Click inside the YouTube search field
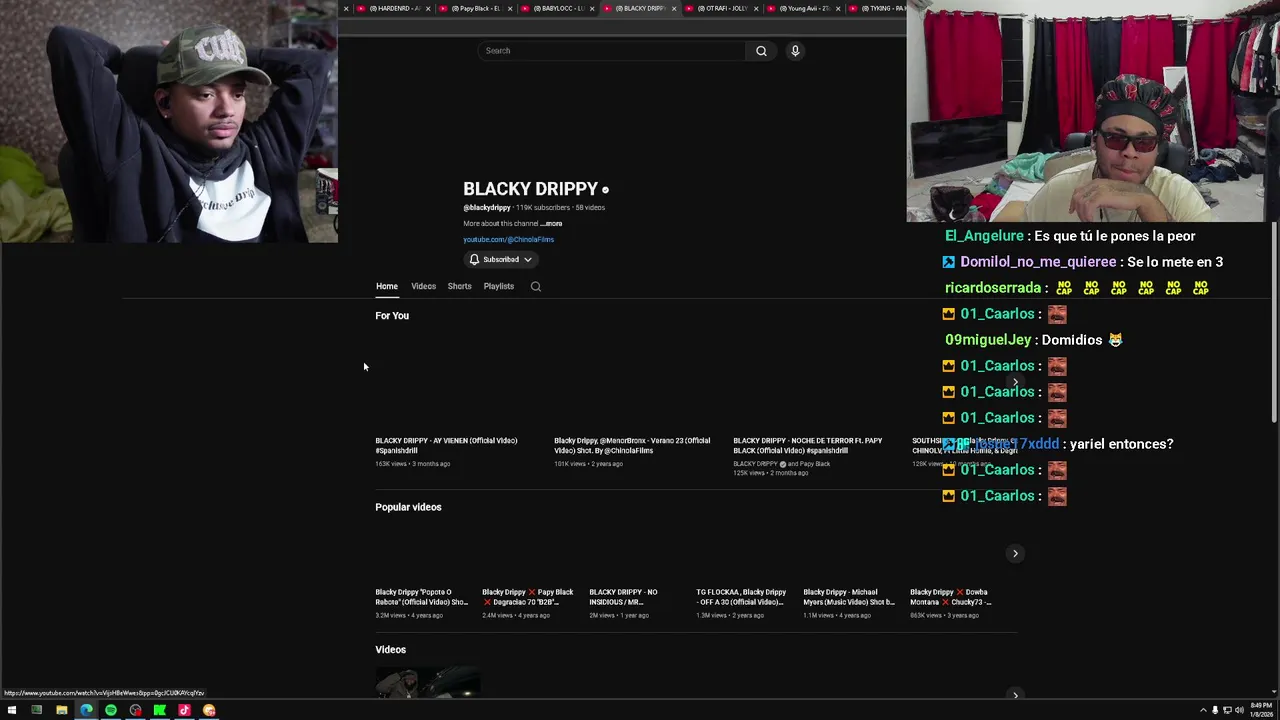This screenshot has width=1280, height=720. (x=611, y=51)
